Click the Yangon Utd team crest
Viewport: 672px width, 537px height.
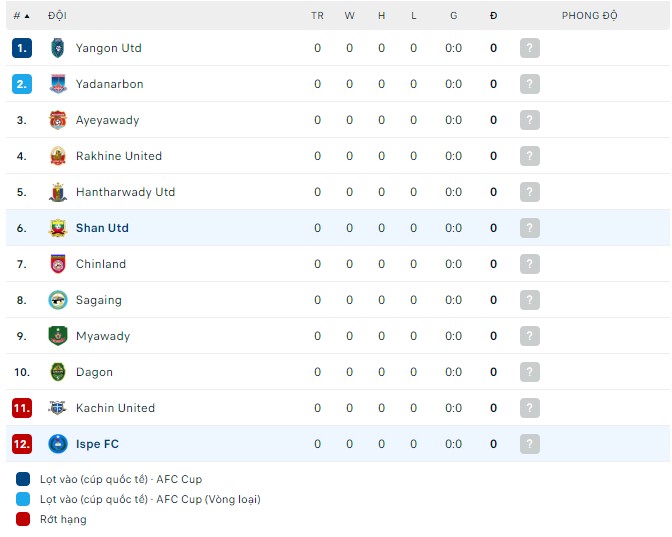click(x=57, y=48)
